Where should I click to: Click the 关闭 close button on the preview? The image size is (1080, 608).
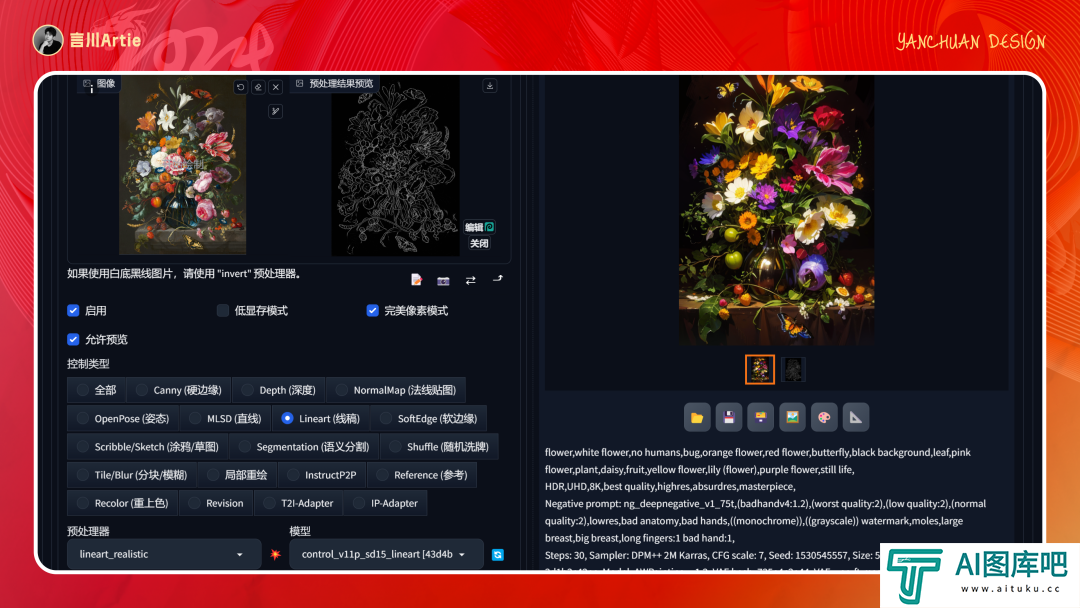tap(479, 243)
